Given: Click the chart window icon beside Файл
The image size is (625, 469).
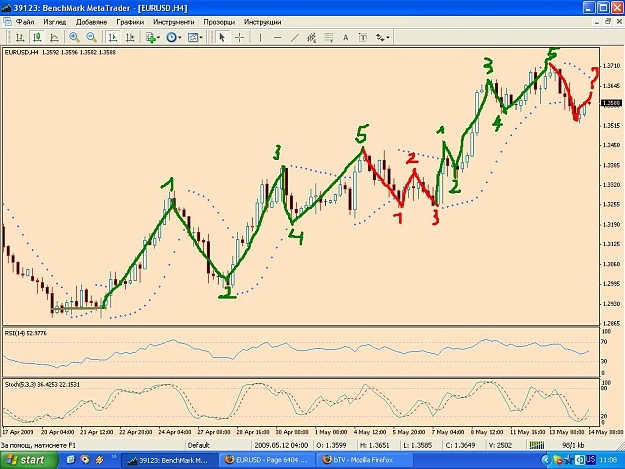Looking at the screenshot, I should [7, 22].
